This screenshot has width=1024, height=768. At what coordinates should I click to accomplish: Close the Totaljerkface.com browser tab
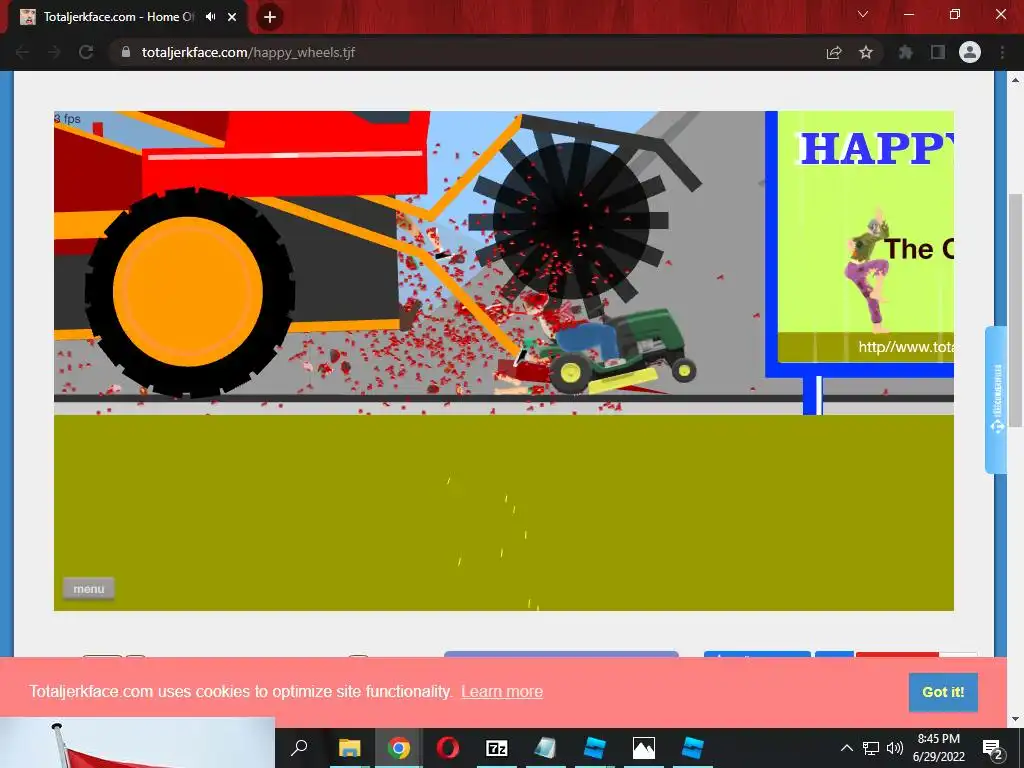pyautogui.click(x=232, y=17)
